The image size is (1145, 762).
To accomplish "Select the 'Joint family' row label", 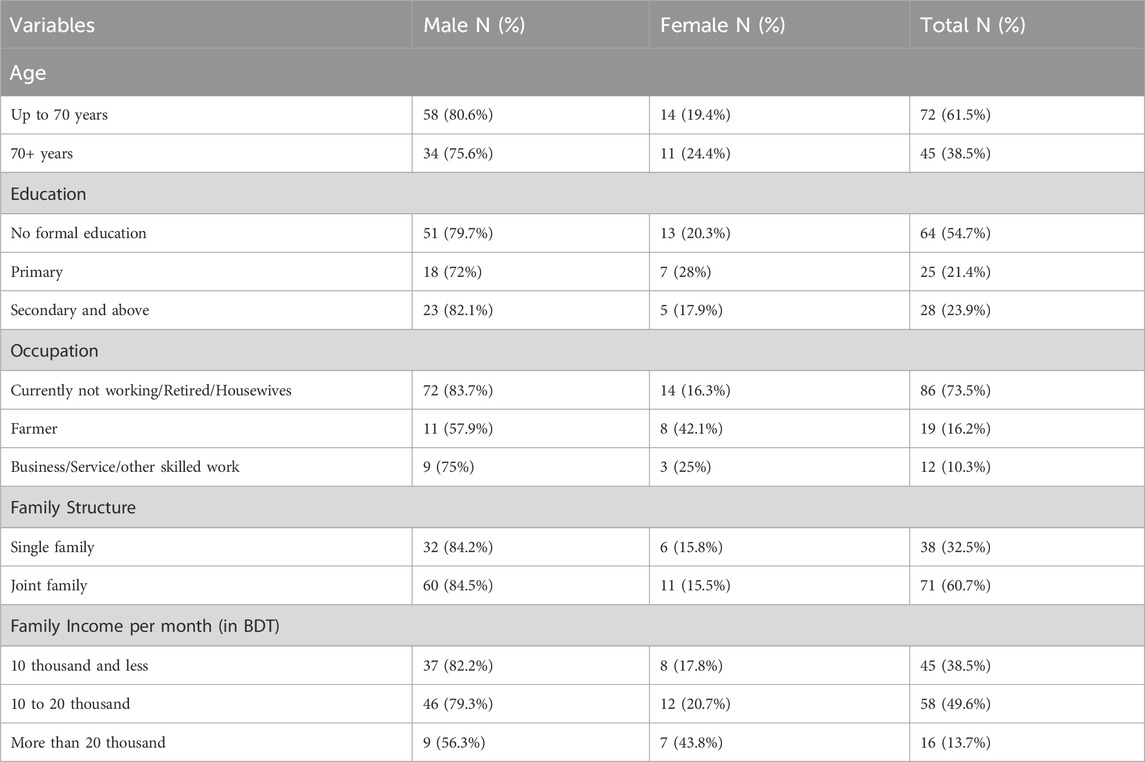I will pos(49,585).
